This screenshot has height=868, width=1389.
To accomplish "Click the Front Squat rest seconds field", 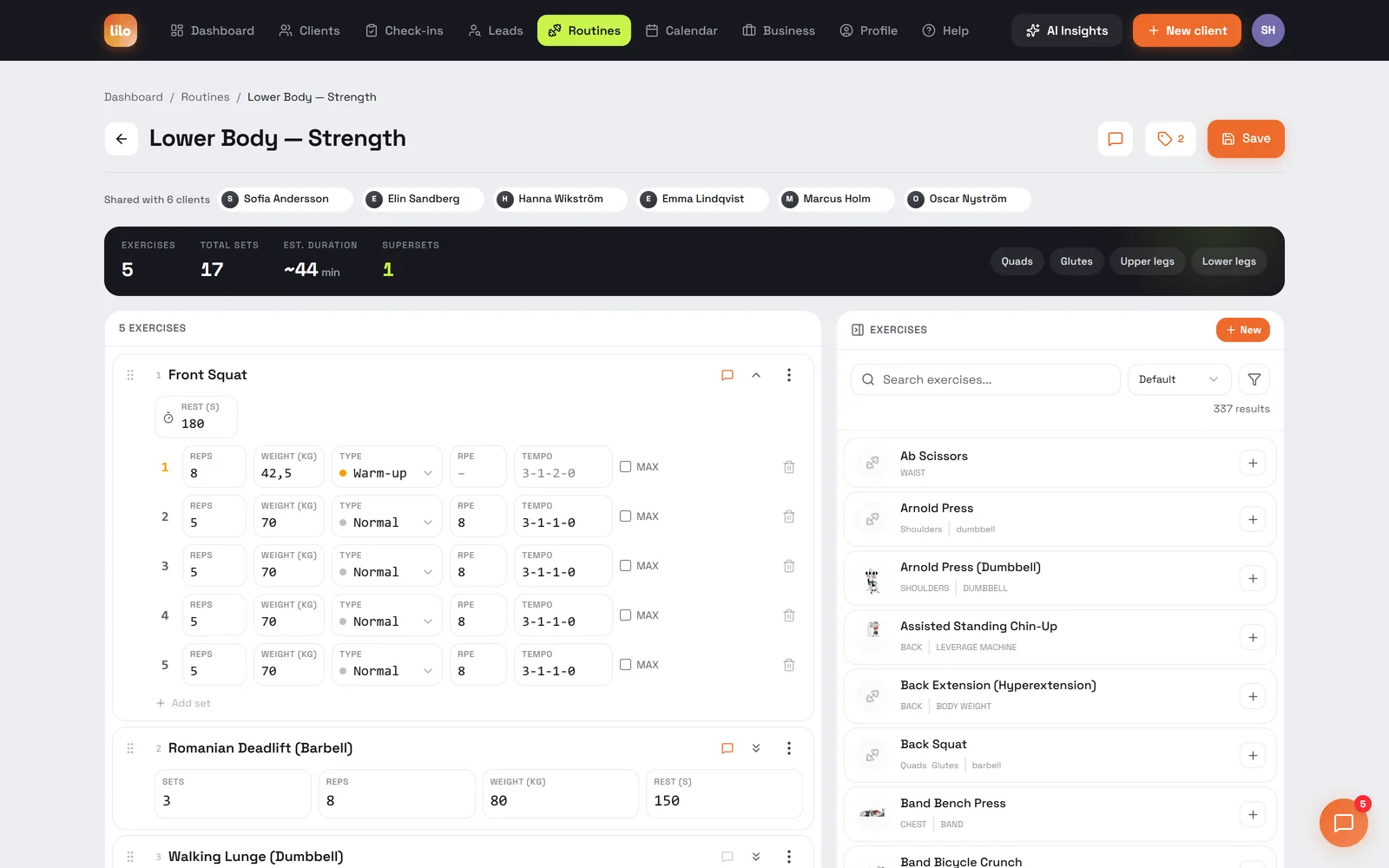I will [x=196, y=417].
